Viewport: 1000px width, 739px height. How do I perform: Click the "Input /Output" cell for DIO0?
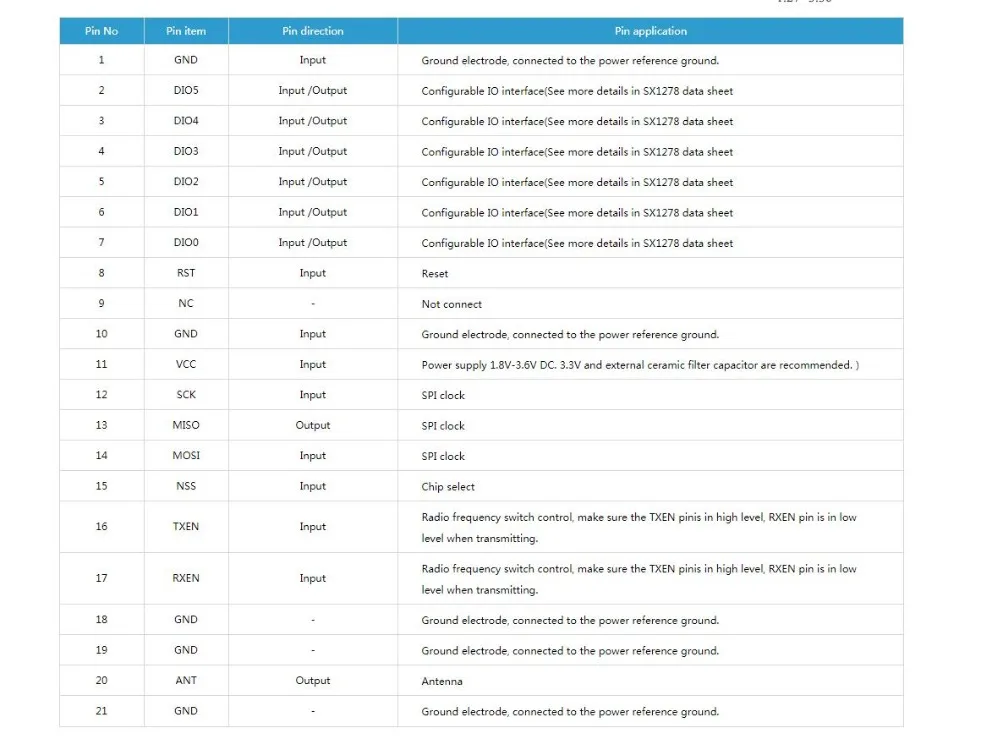click(312, 242)
